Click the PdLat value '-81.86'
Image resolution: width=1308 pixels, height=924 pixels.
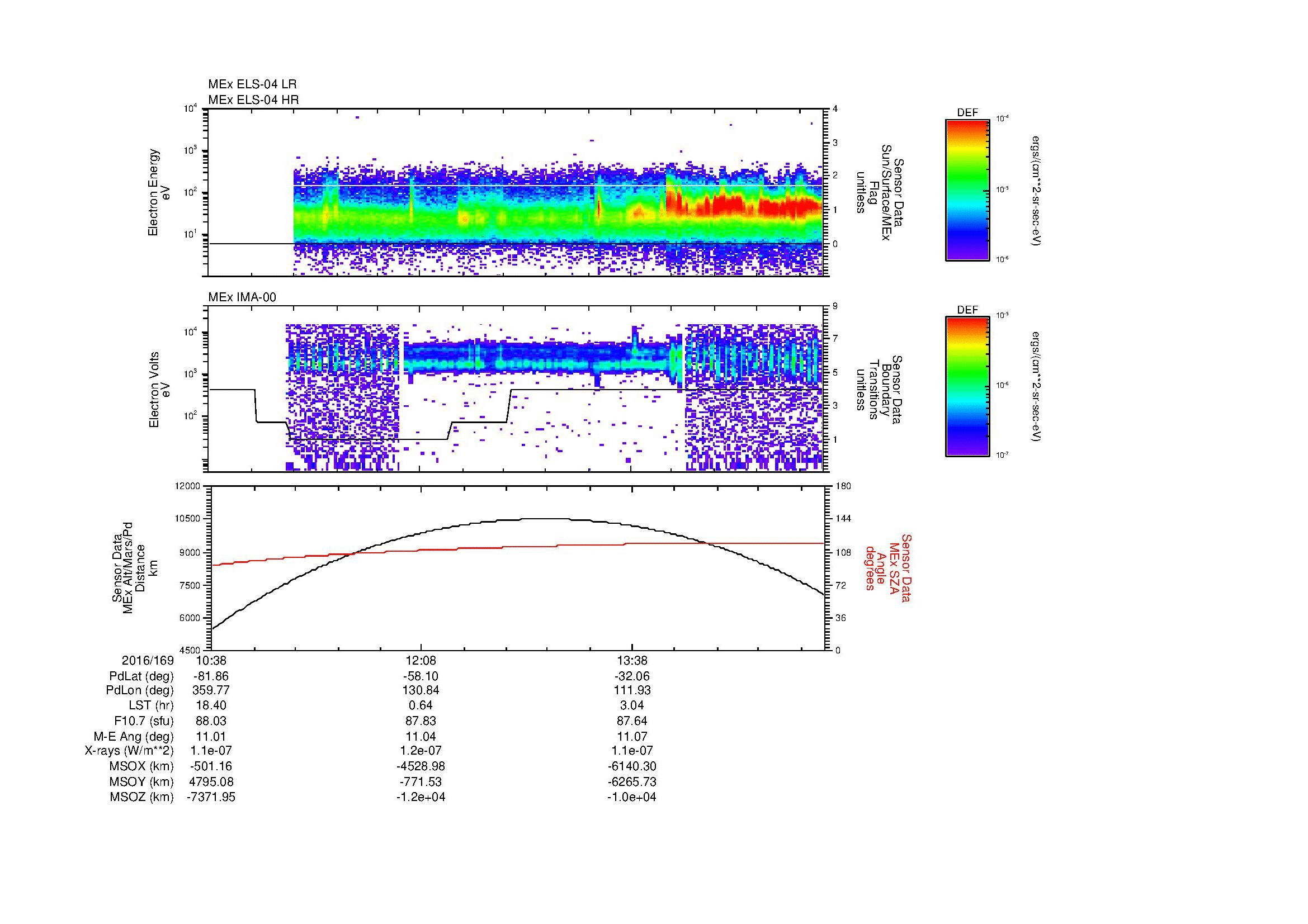coord(211,676)
